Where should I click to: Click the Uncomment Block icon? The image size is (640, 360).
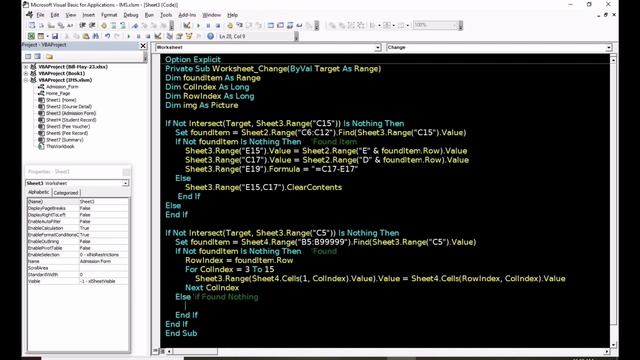pyautogui.click(x=123, y=25)
